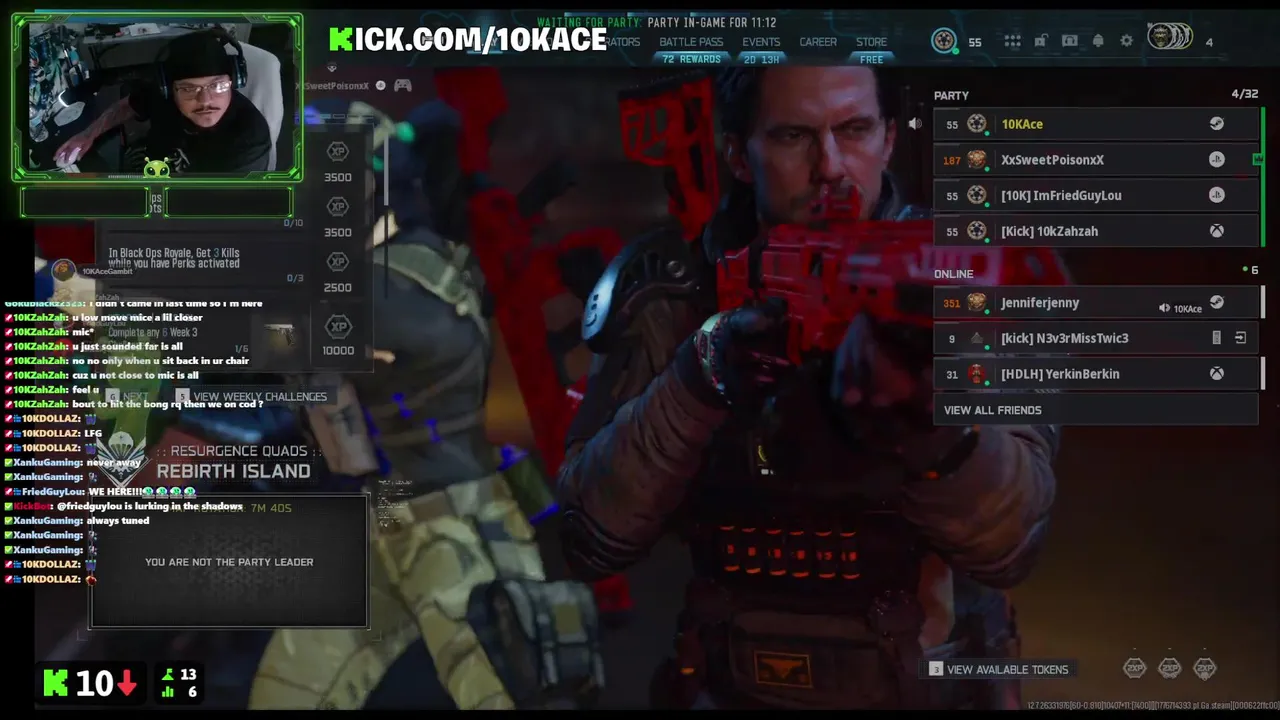Click View Weekly Challenges
The height and width of the screenshot is (720, 1280).
point(252,397)
